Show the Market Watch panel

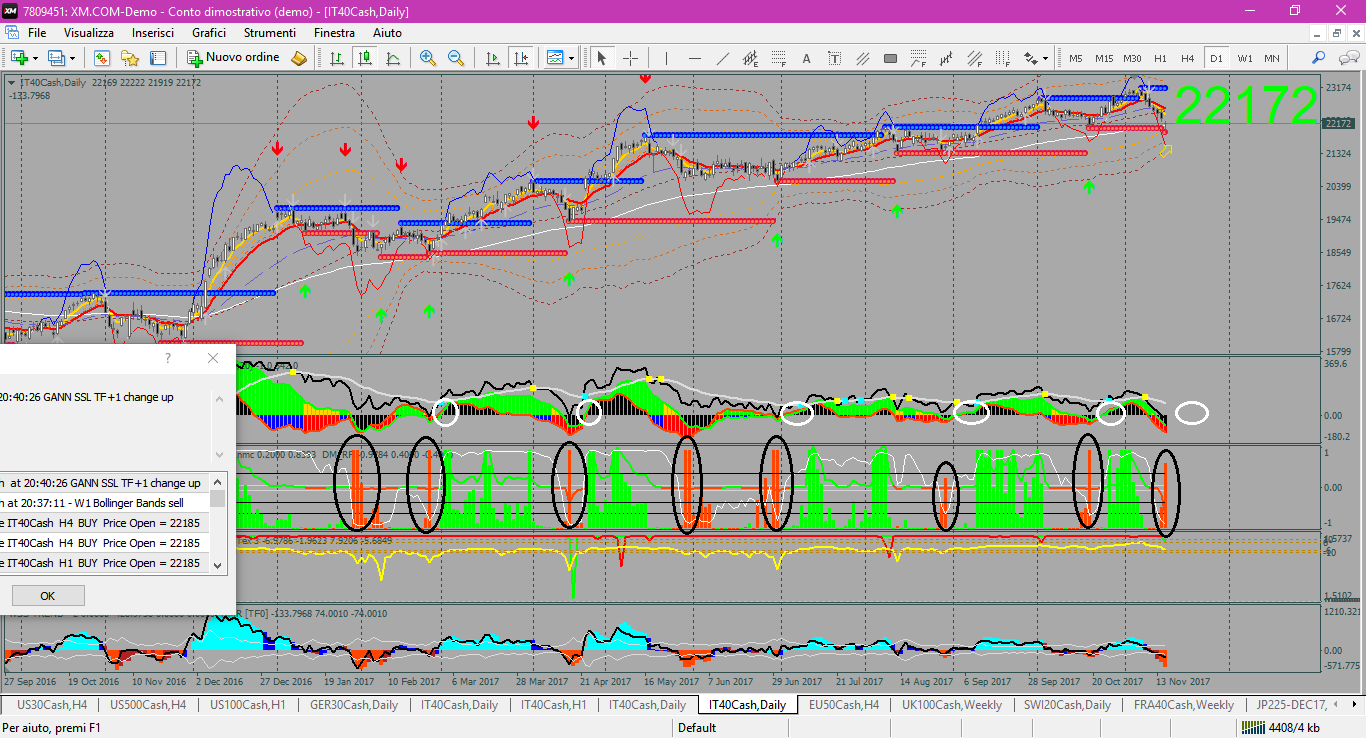102,58
